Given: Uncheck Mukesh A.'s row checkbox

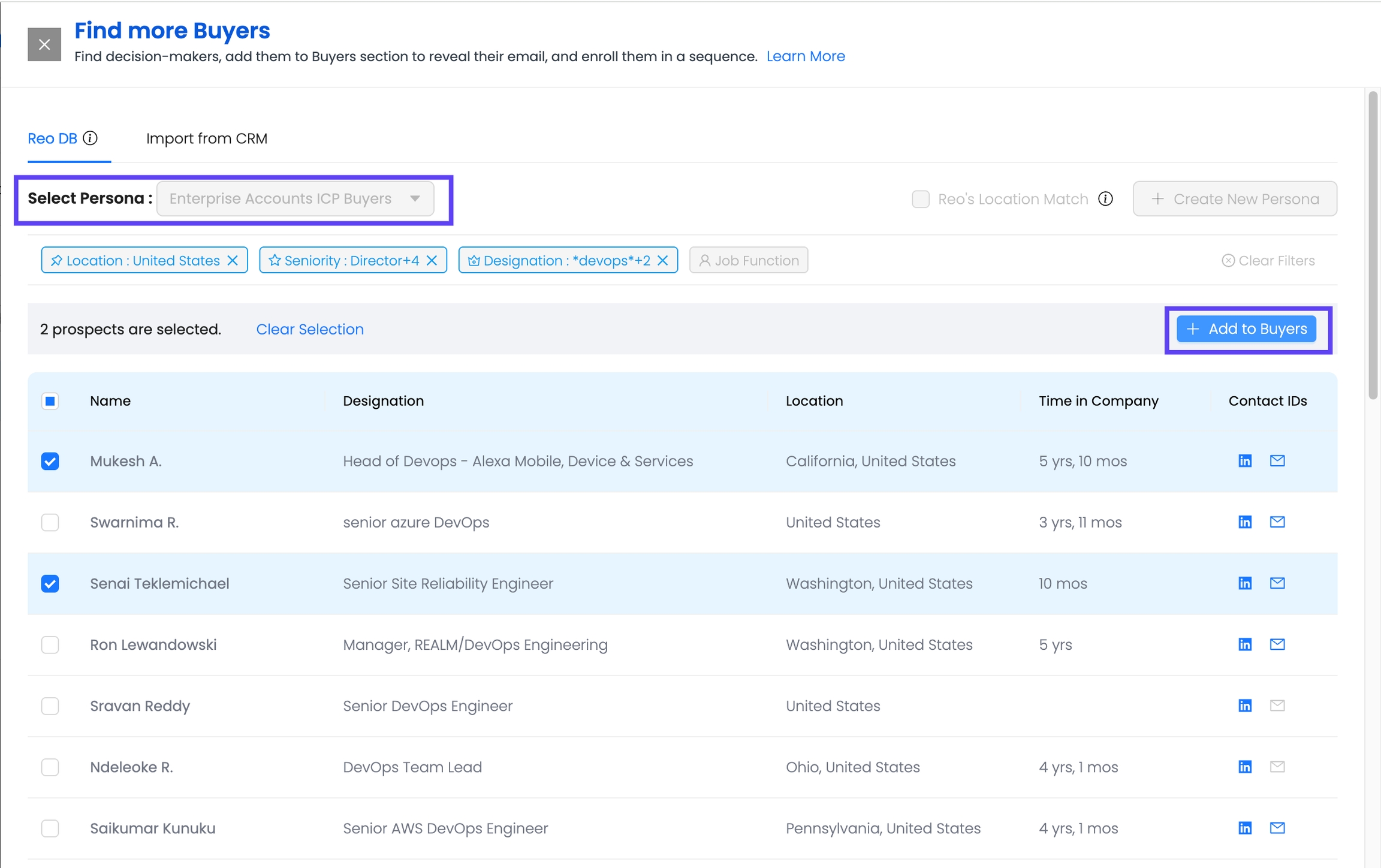Looking at the screenshot, I should pyautogui.click(x=50, y=461).
